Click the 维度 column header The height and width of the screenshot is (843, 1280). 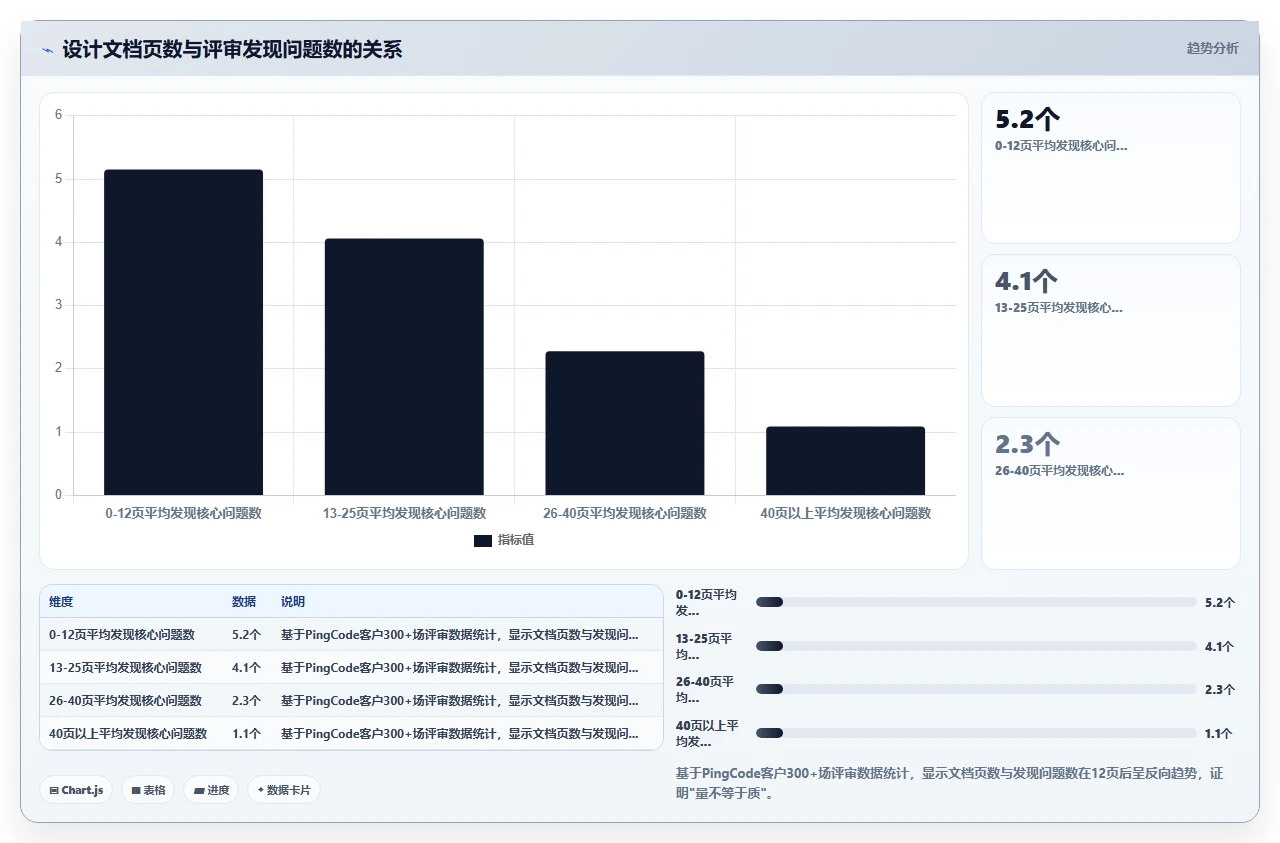(61, 602)
